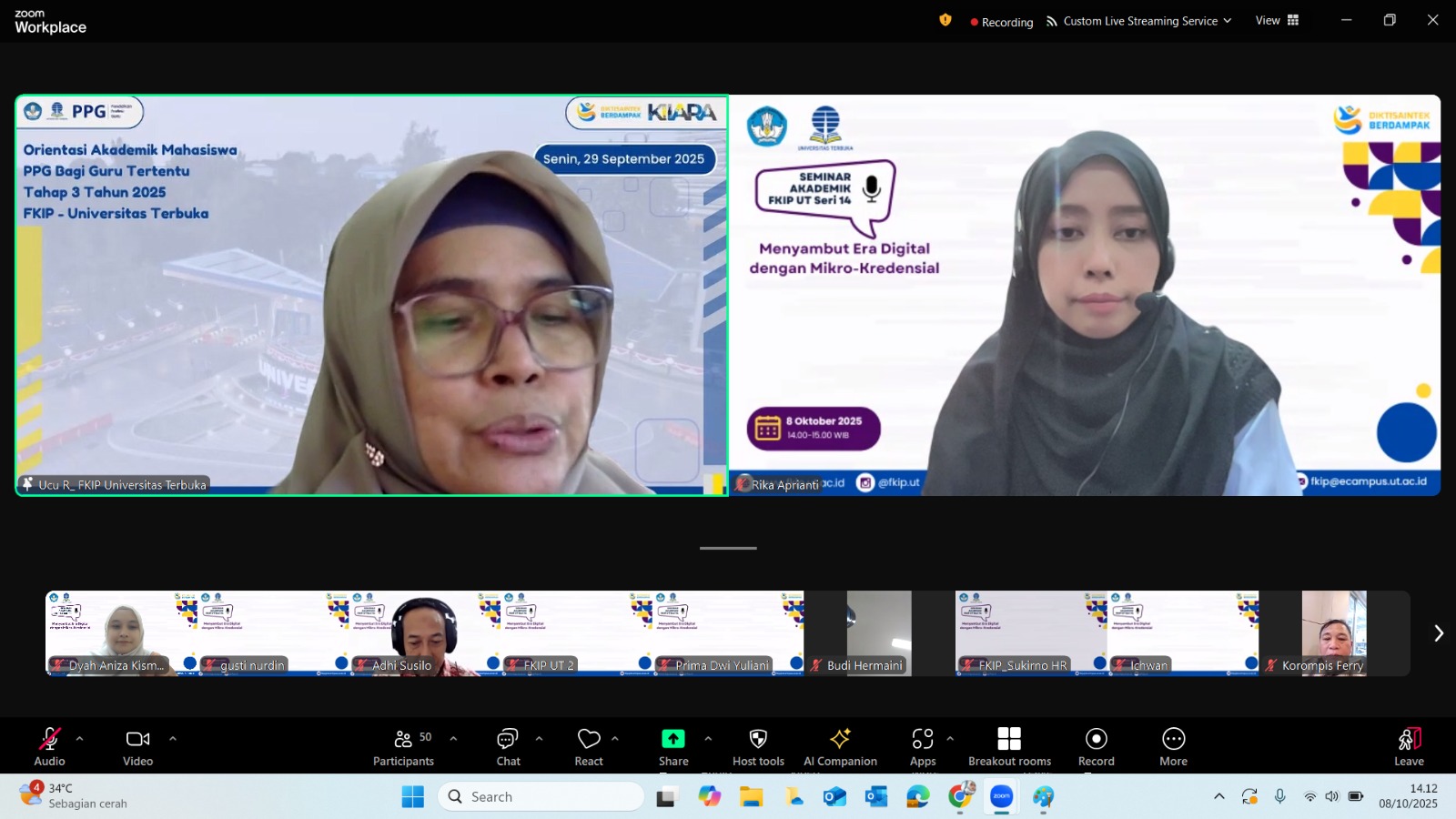The height and width of the screenshot is (819, 1456).
Task: Open the Chat panel
Action: click(508, 746)
